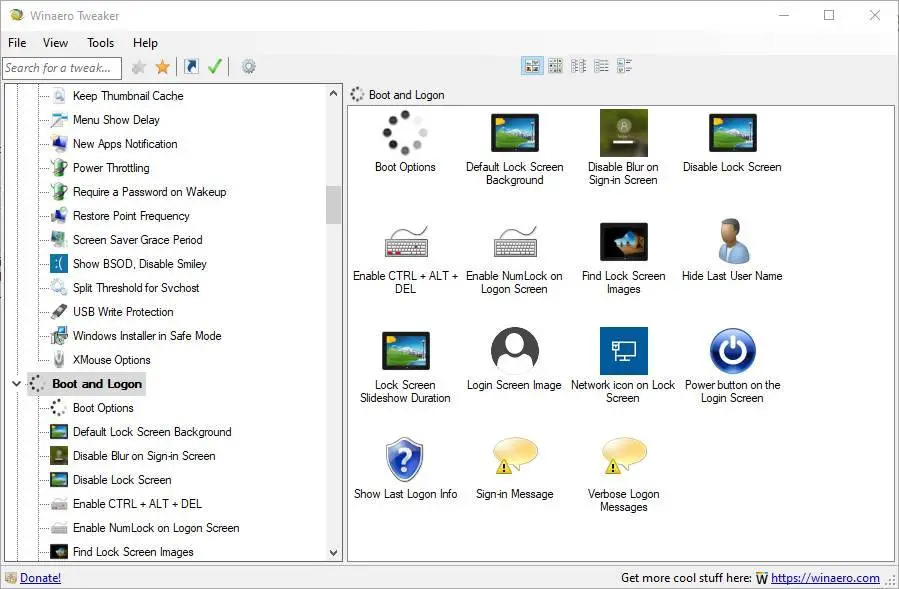Click the green checkmark toolbar icon

coord(215,67)
